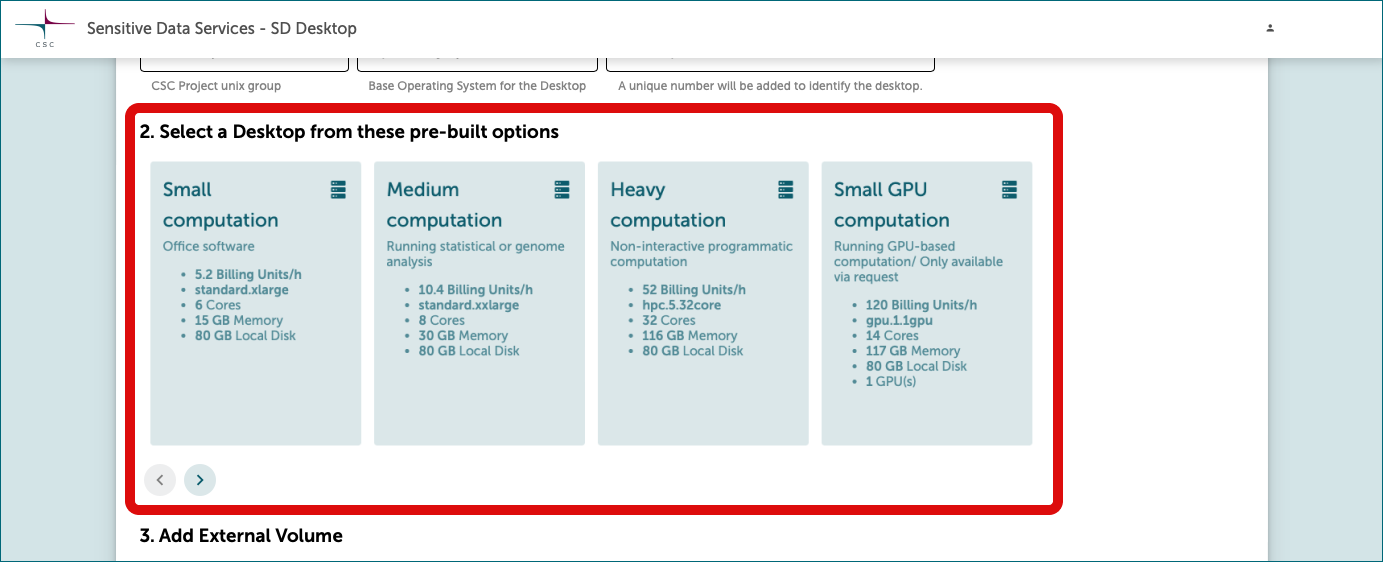Click server icon on Medium computation card
Viewport: 1383px width, 562px height.
[562, 189]
